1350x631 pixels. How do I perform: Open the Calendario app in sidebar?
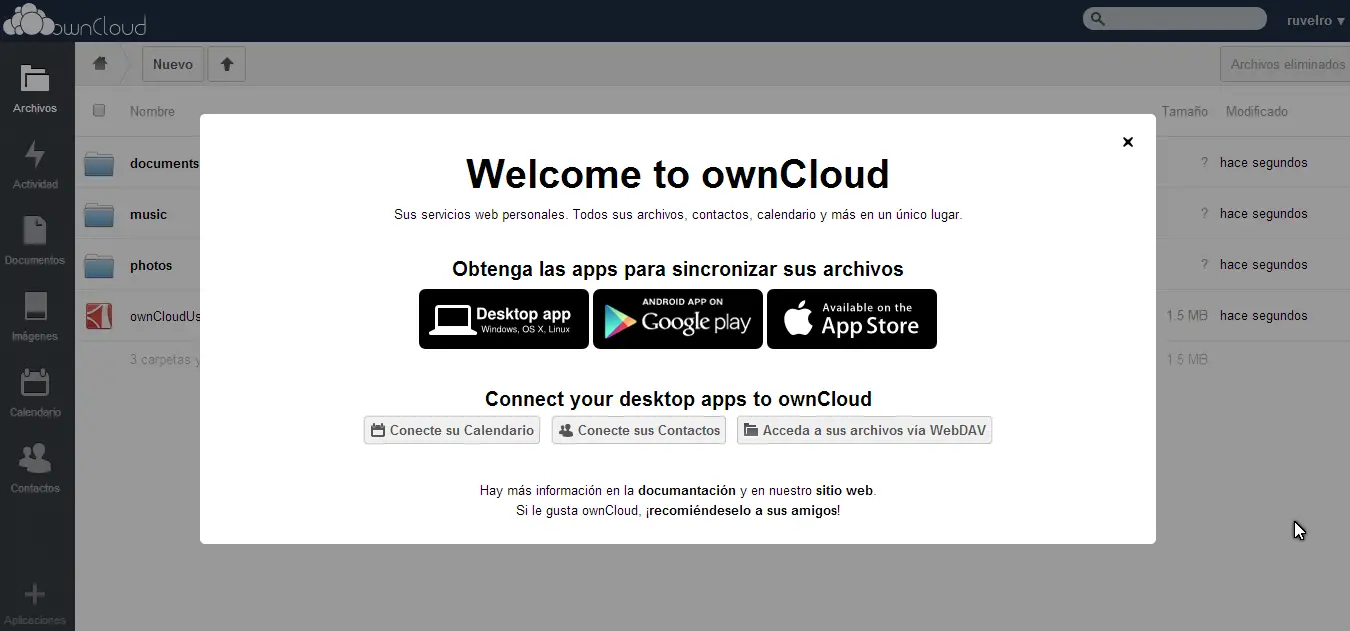click(x=35, y=393)
